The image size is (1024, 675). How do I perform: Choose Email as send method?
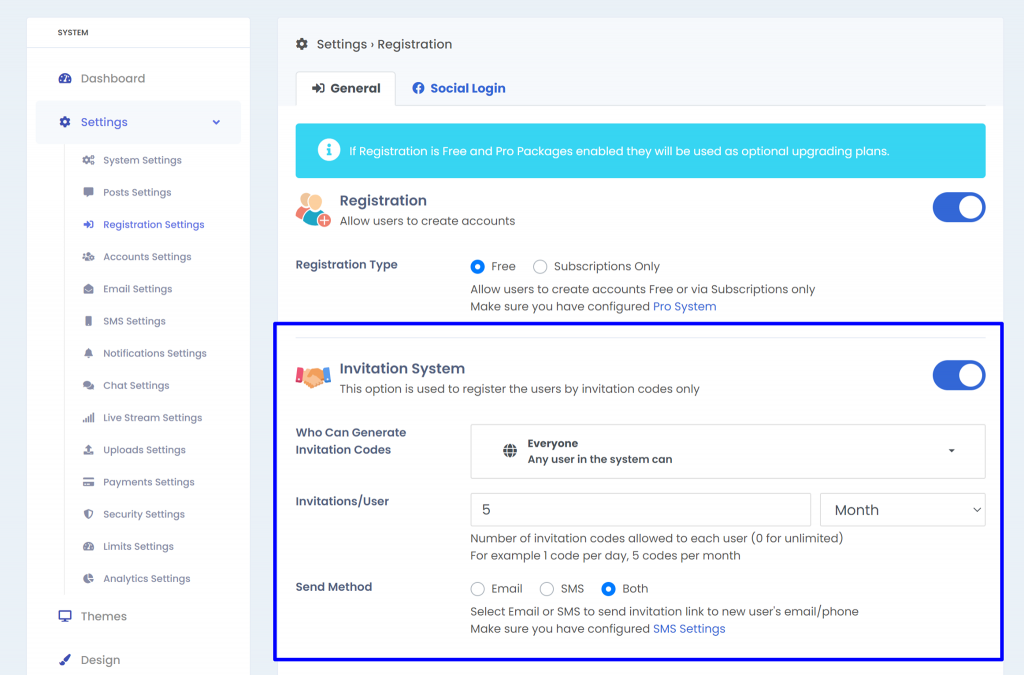tap(477, 589)
